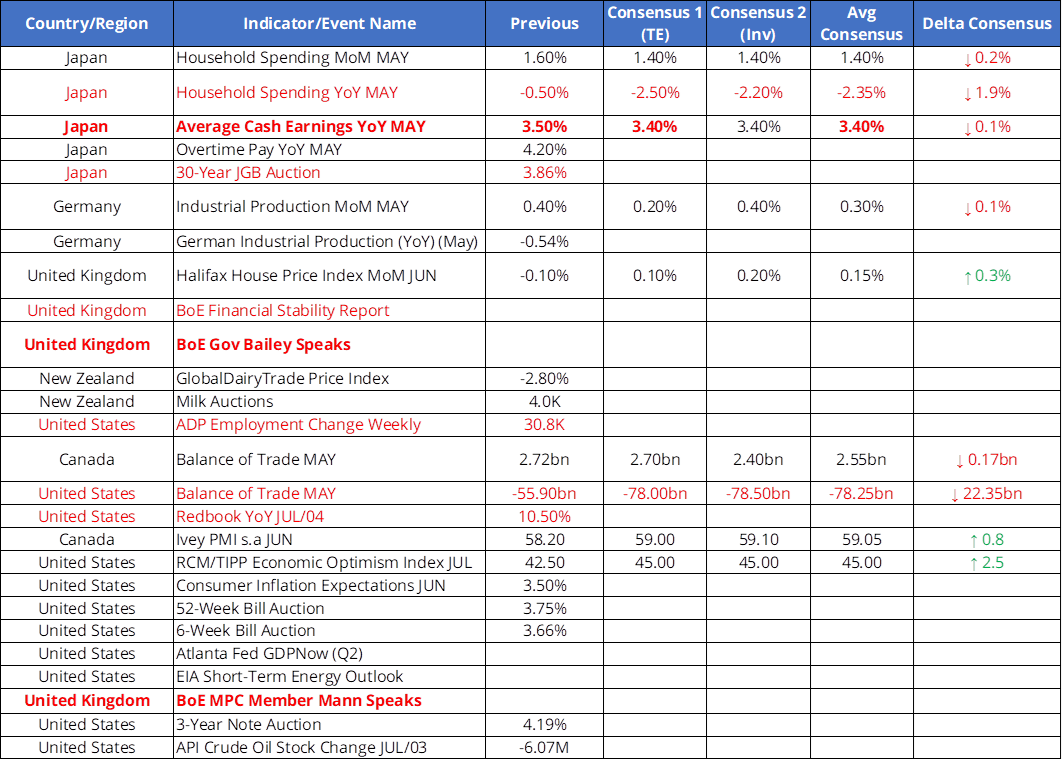This screenshot has width=1062, height=760.
Task: Click the -2.20% consensus value
Action: (759, 92)
